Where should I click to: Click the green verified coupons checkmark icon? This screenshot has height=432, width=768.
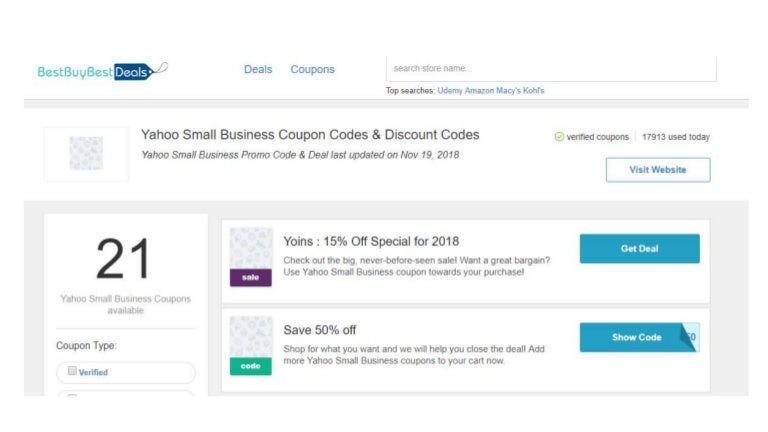click(x=559, y=137)
